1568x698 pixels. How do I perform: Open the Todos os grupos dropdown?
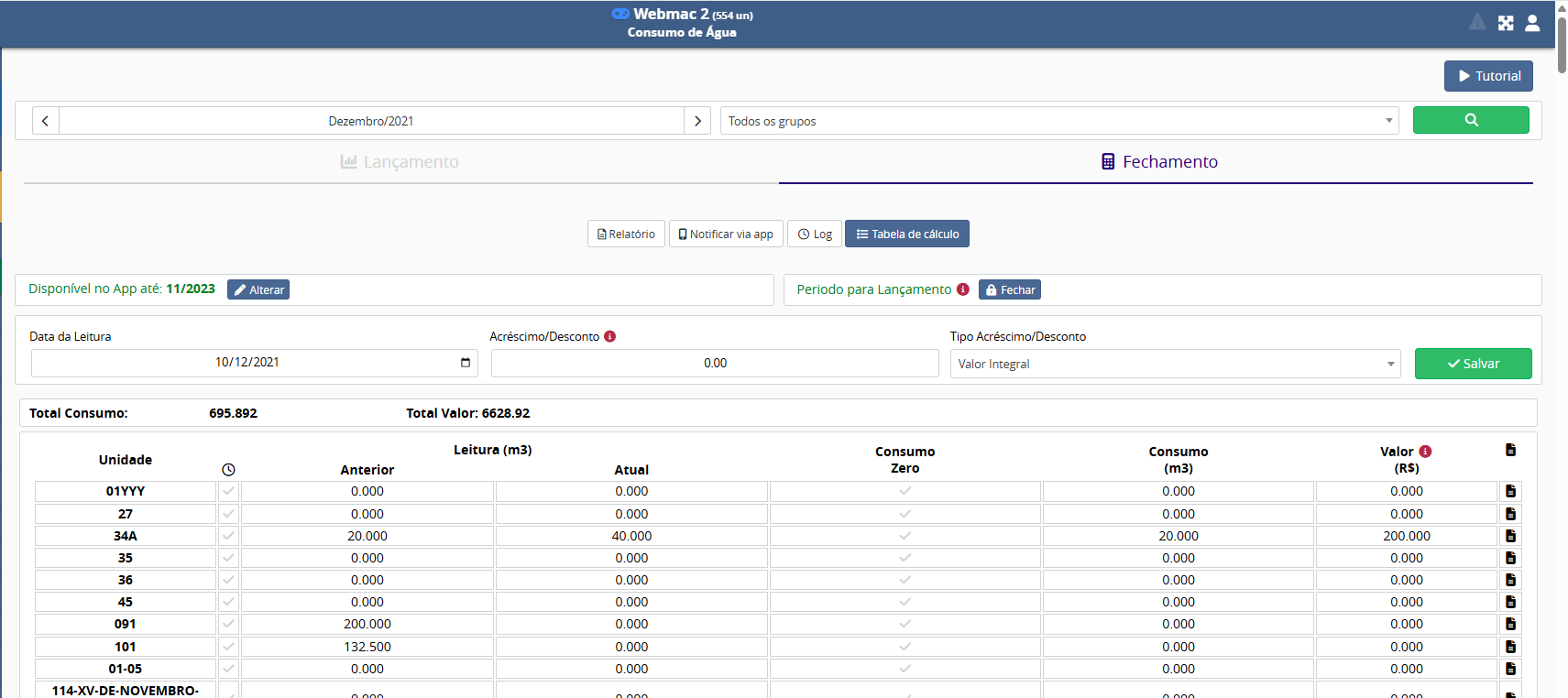tap(1059, 121)
